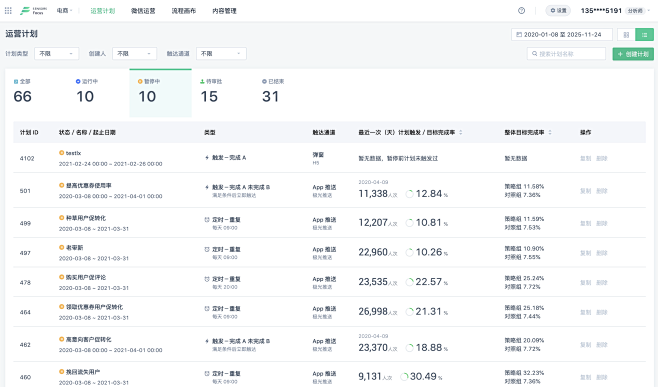Click orange paused status icon of plan 4102

[x=62, y=153]
